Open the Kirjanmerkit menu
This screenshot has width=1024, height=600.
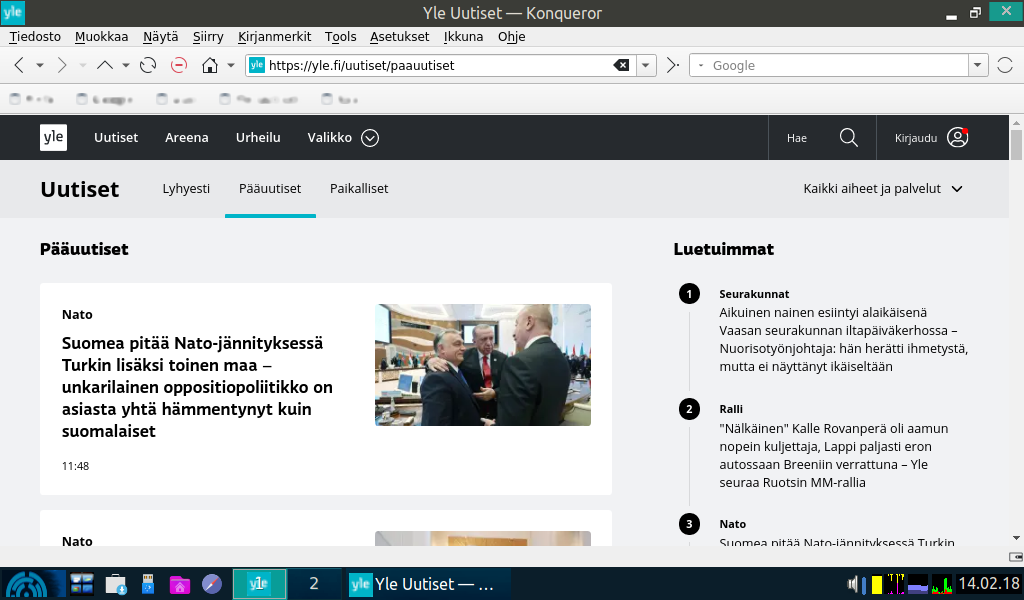[274, 37]
